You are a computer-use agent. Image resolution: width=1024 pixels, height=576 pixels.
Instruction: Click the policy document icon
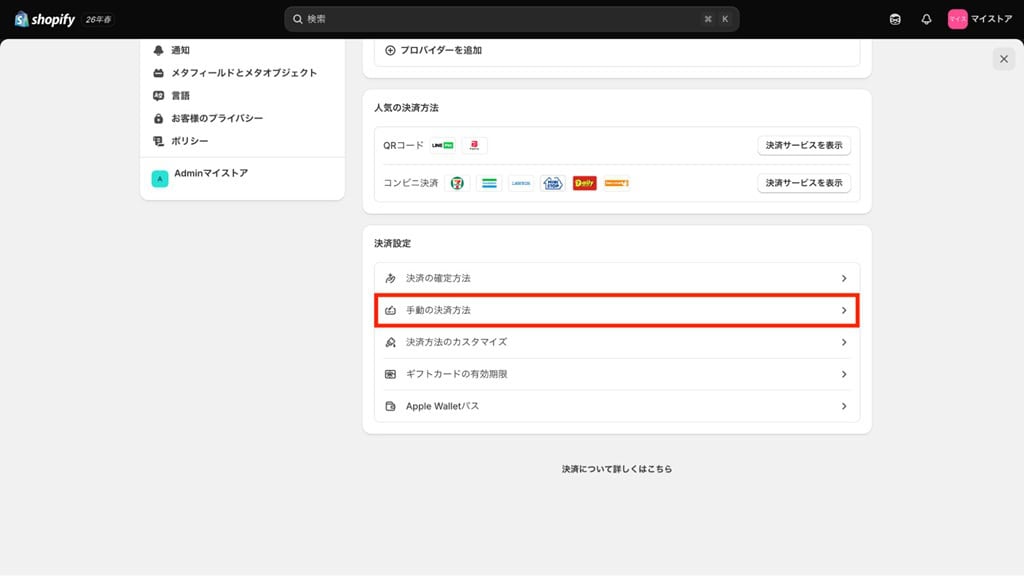158,140
